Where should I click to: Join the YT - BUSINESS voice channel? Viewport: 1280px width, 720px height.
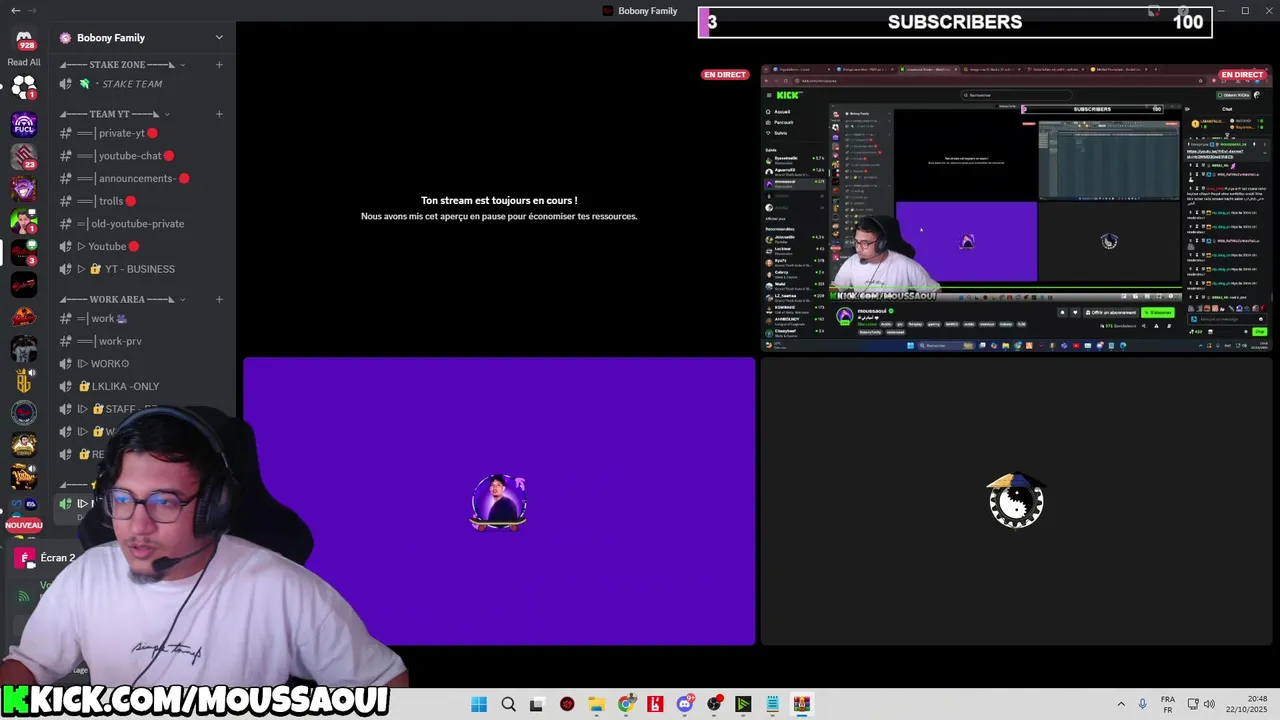(x=141, y=269)
